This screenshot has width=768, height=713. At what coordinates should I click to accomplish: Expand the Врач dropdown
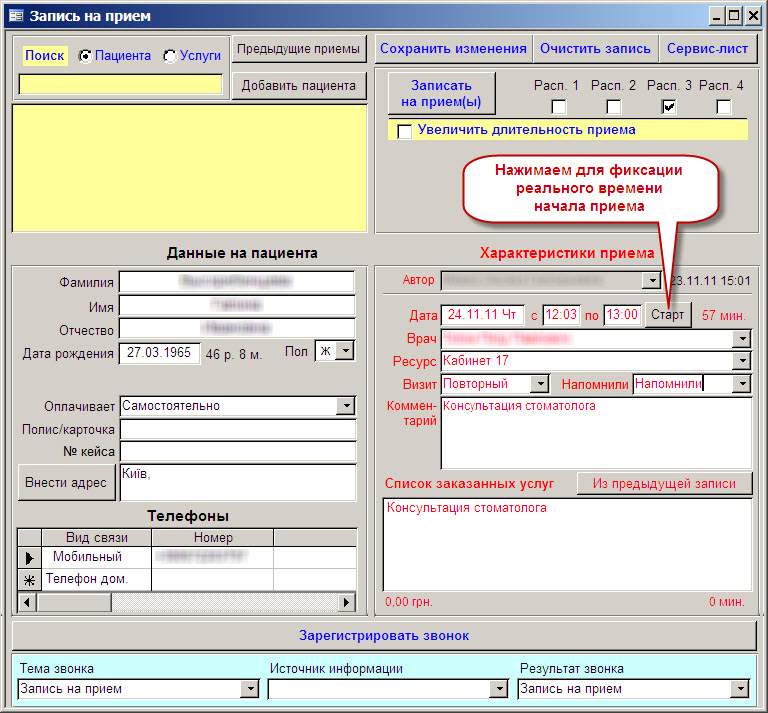pyautogui.click(x=743, y=338)
